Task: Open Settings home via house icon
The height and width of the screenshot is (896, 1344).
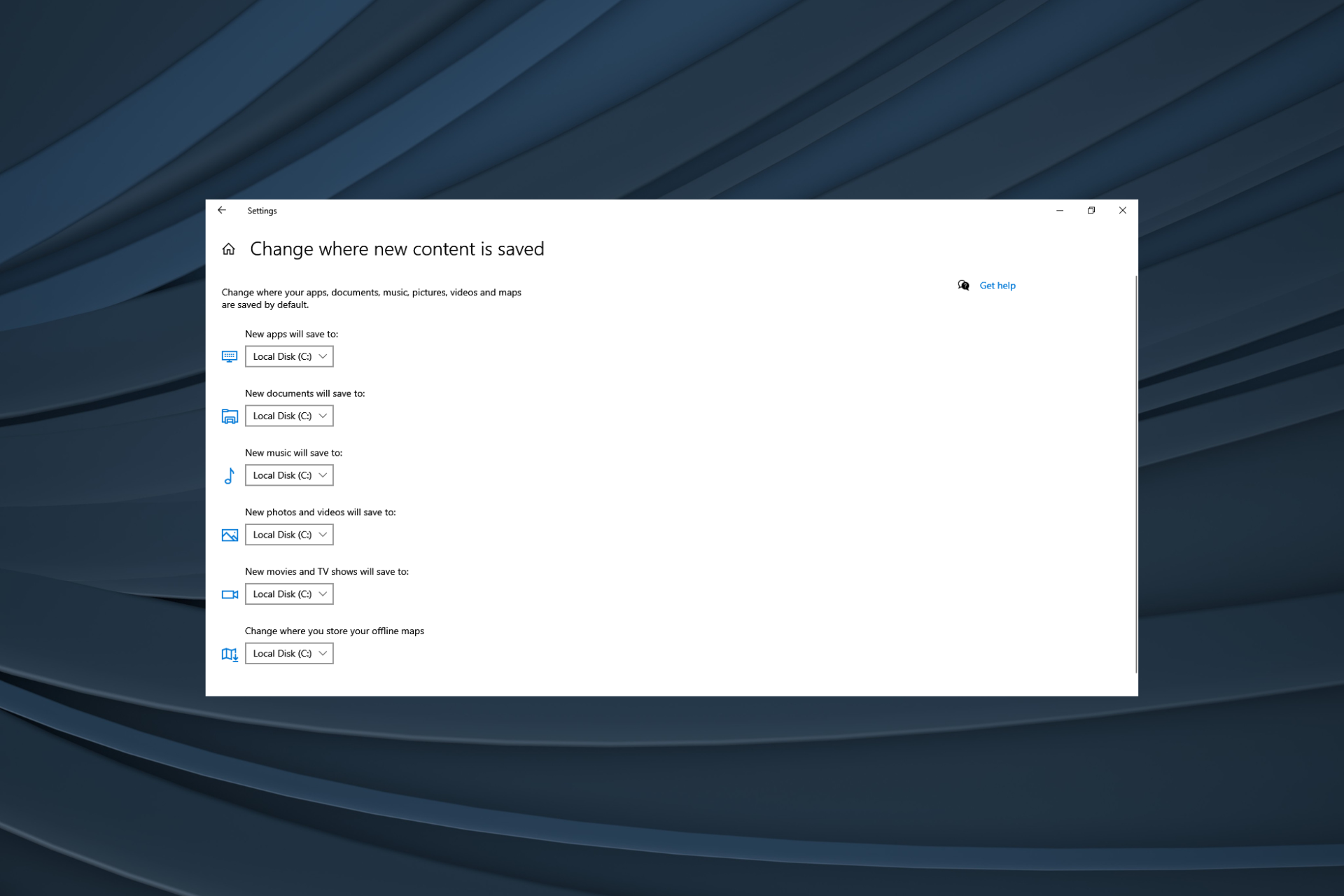Action: point(228,249)
